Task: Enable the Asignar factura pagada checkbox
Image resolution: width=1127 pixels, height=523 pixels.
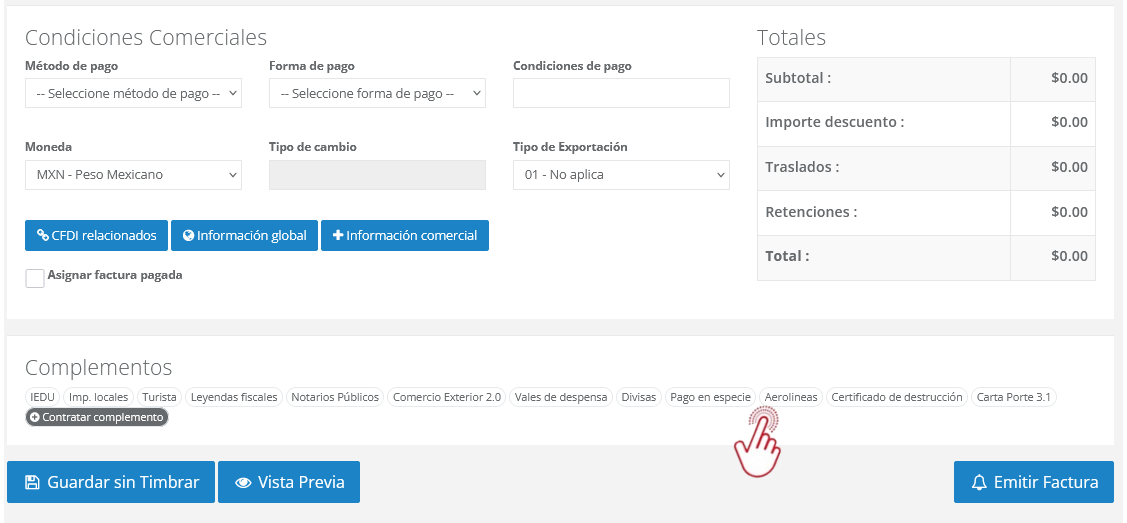Action: (x=35, y=278)
